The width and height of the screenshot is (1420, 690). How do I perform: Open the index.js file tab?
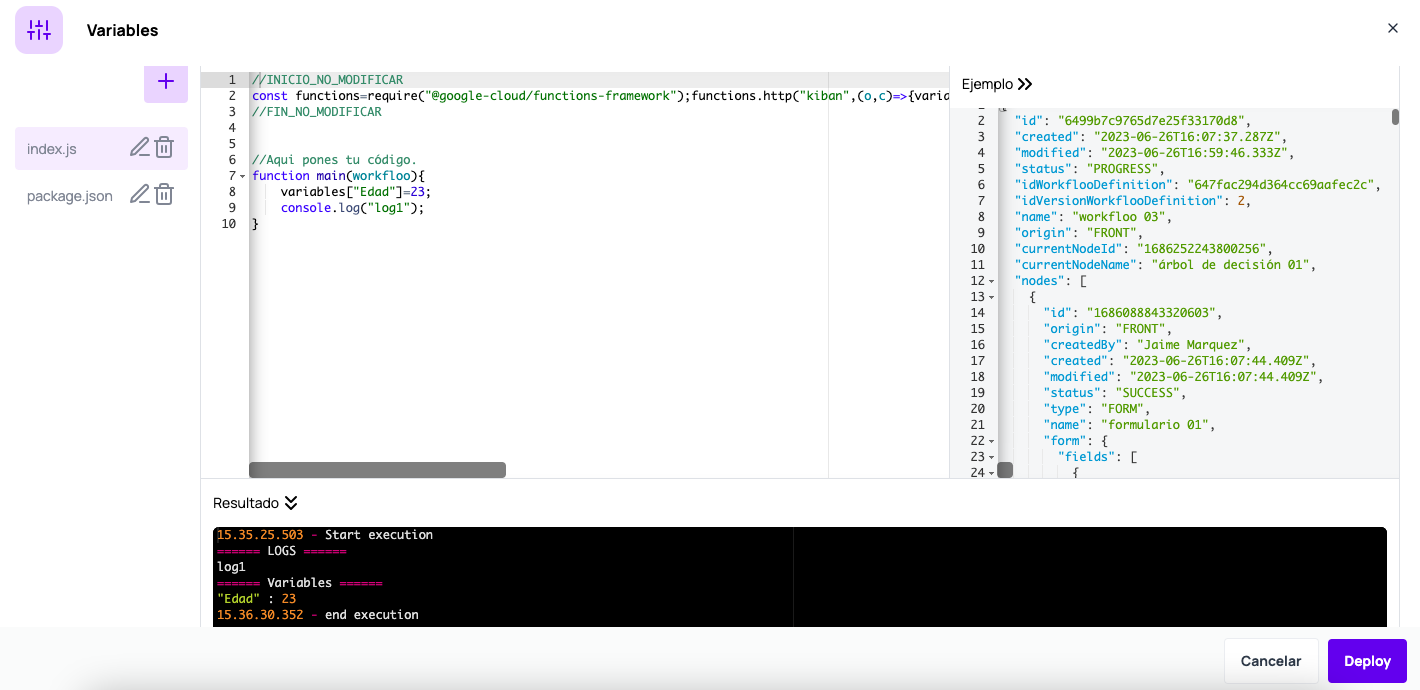[x=52, y=149]
